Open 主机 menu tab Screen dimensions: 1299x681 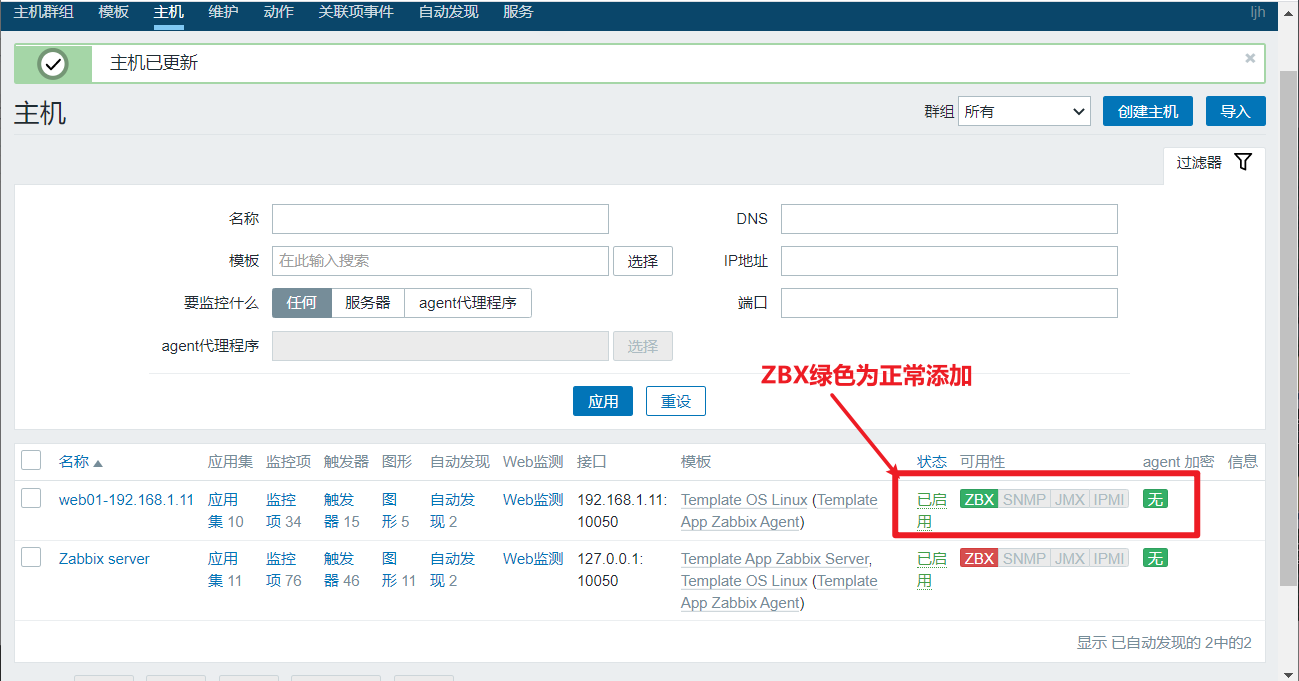point(169,12)
